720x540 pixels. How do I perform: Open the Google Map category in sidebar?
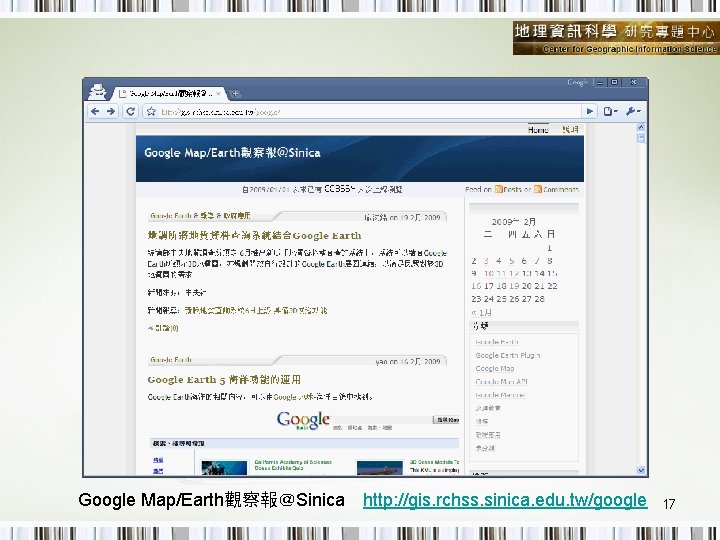point(495,369)
